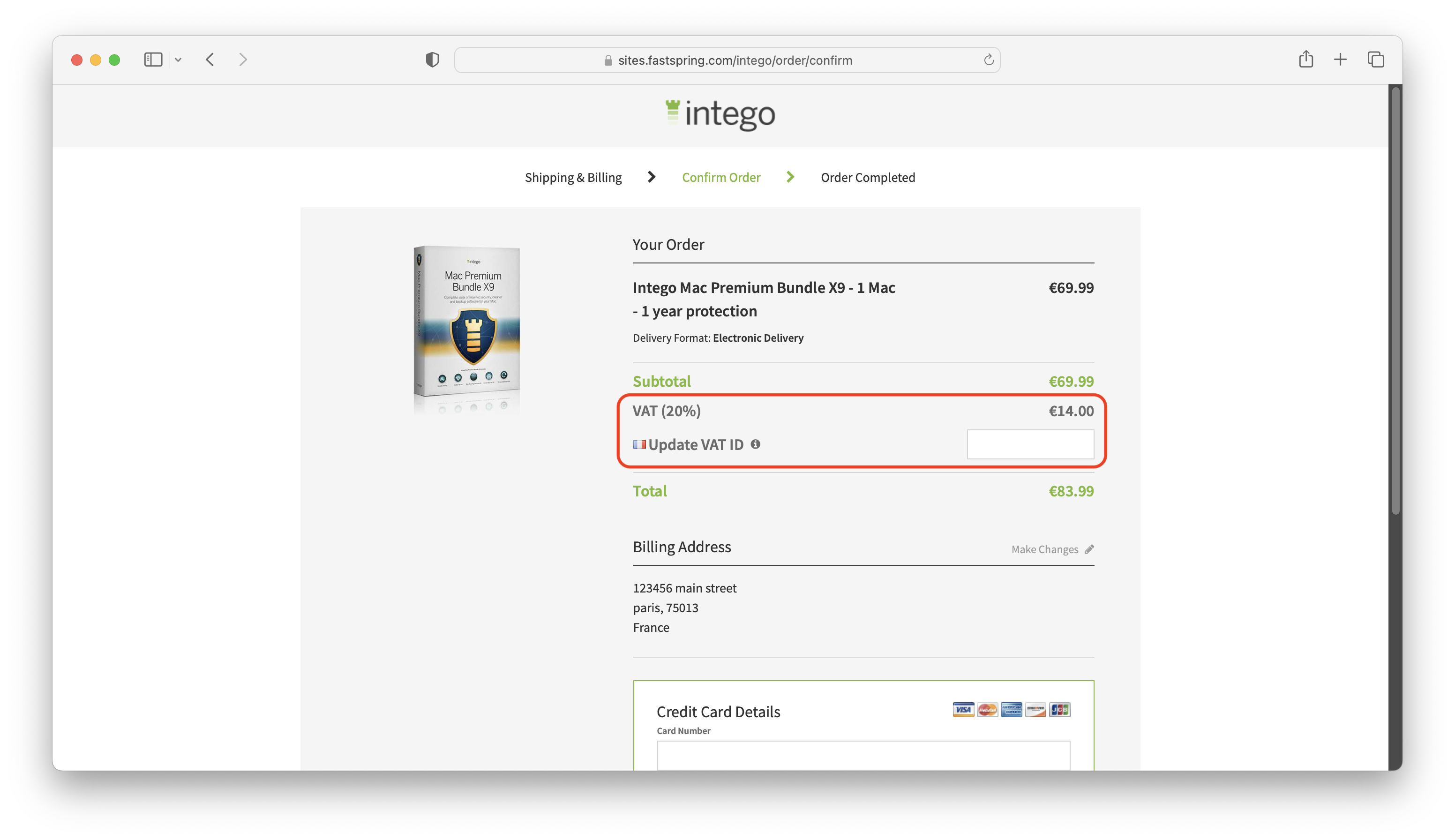Viewport: 1455px width, 840px height.
Task: Click the Card Number input field
Action: [x=863, y=755]
